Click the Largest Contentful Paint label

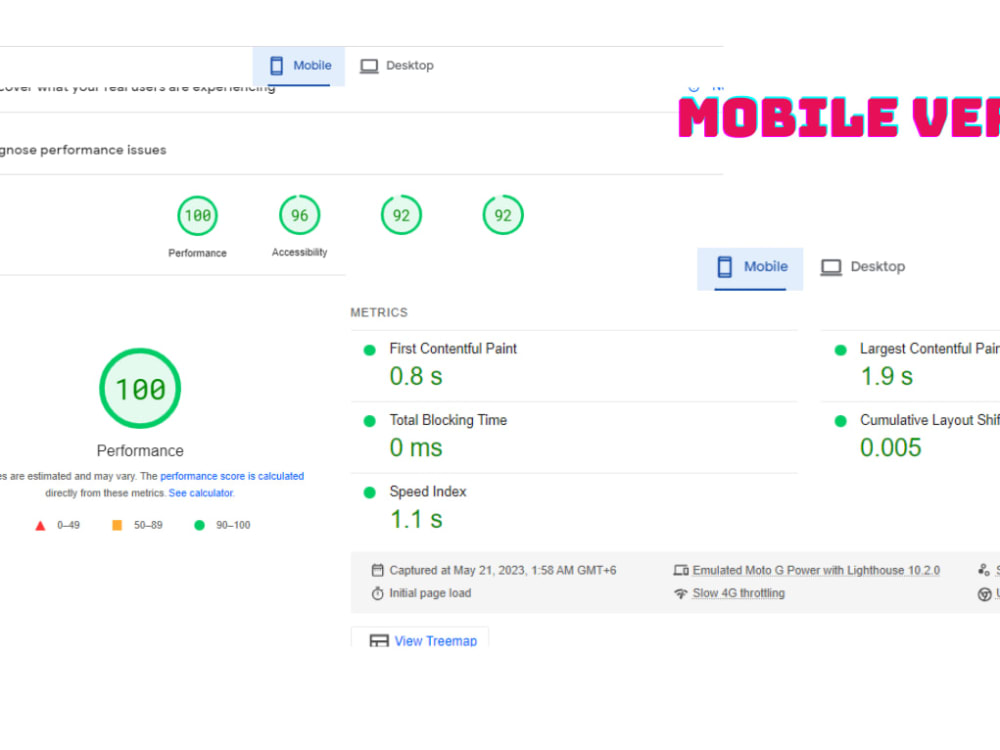[x=929, y=349]
